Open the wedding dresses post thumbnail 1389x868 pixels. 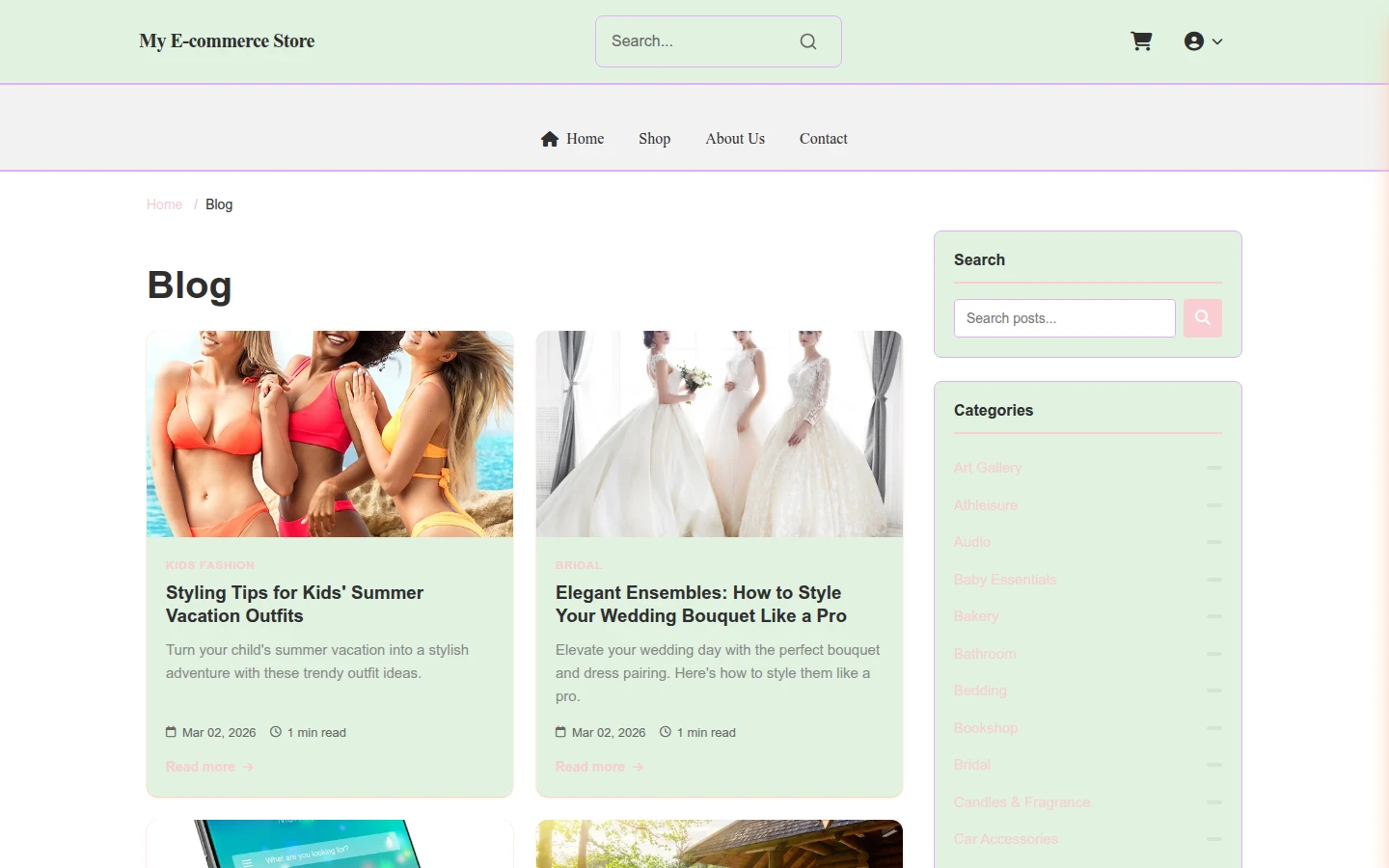click(720, 434)
